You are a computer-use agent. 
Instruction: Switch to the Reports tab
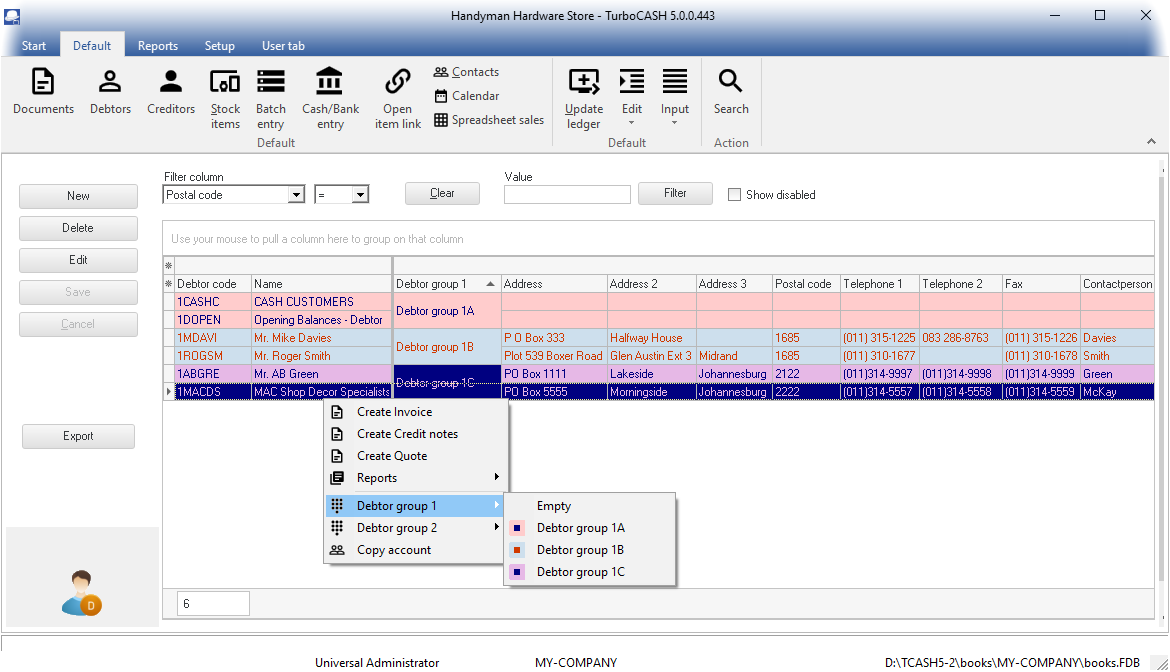(x=158, y=46)
